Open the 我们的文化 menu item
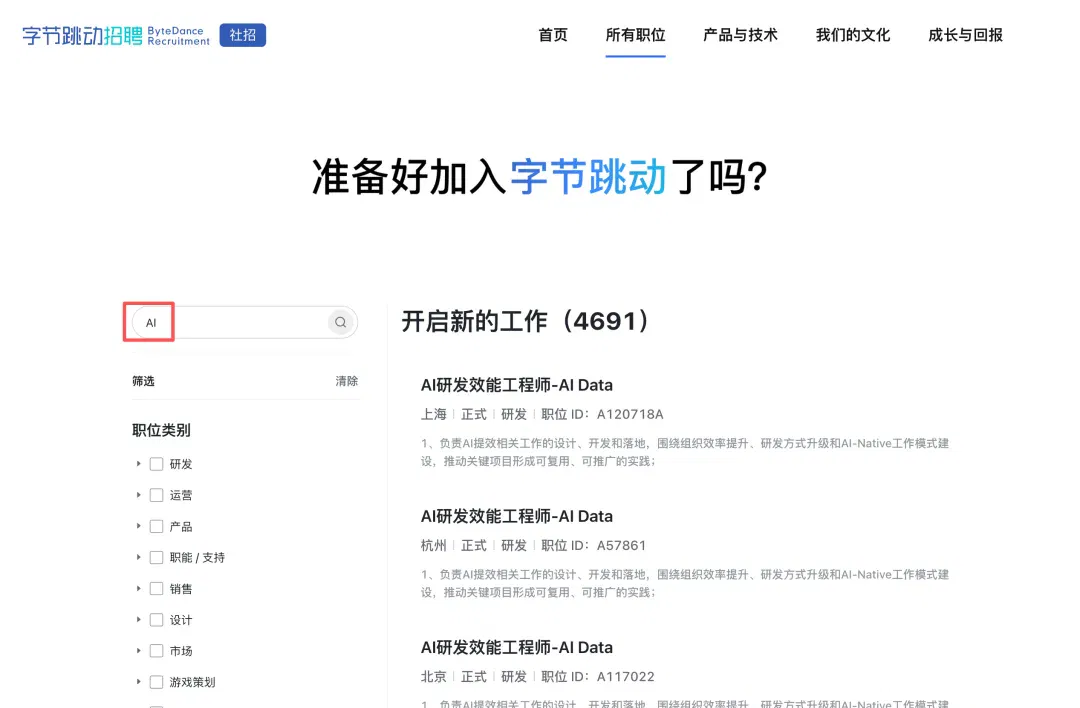Screen dimensions: 1080x708 (853, 35)
